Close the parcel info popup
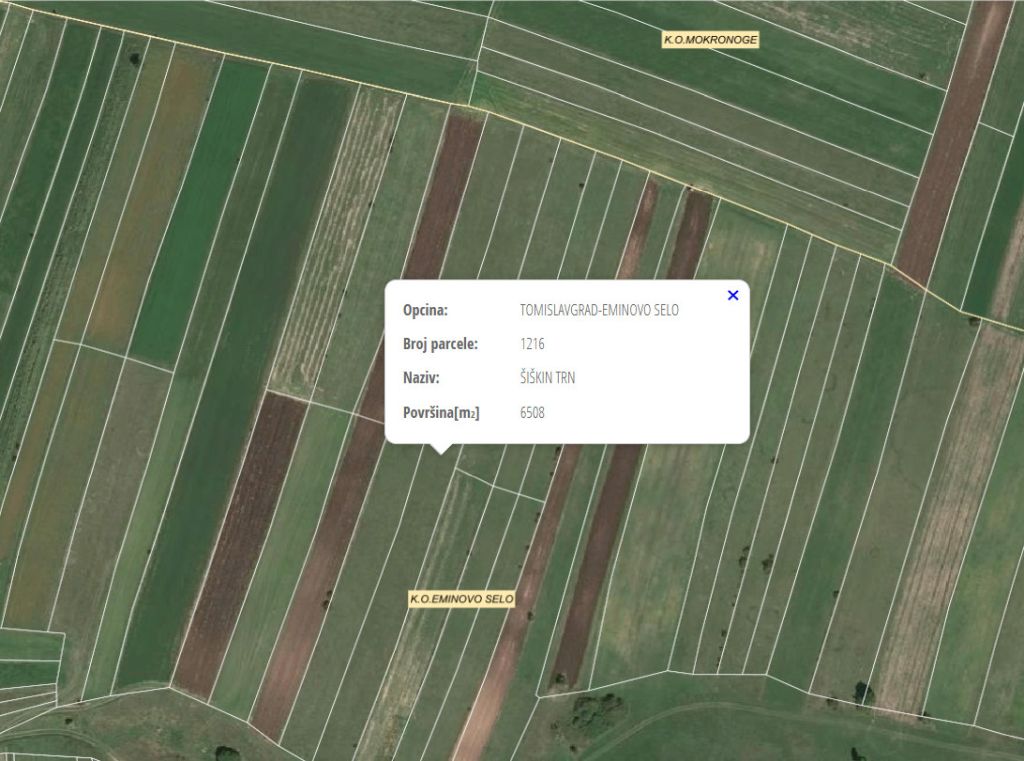 [733, 295]
